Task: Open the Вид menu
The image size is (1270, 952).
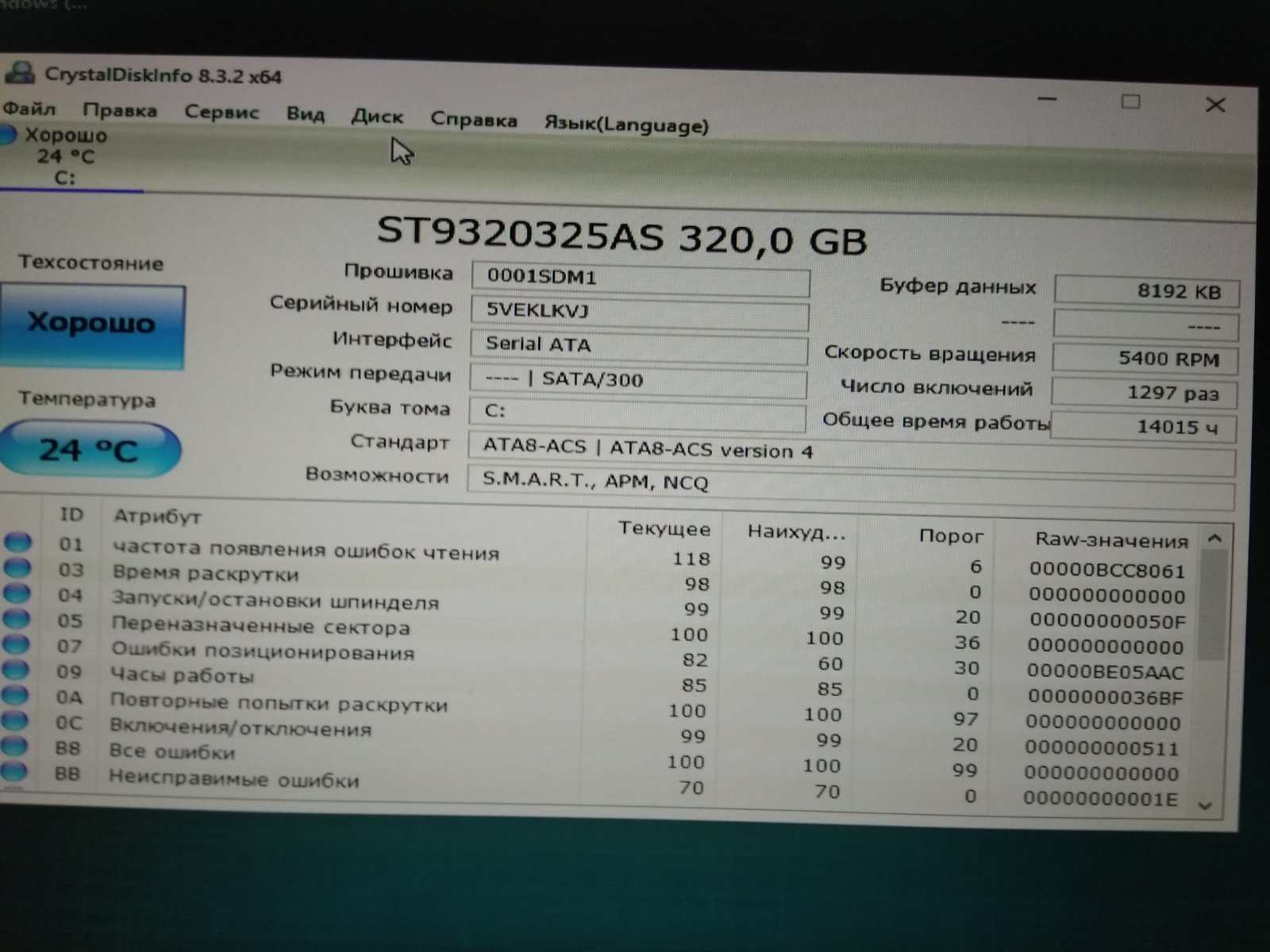Action: 306,114
